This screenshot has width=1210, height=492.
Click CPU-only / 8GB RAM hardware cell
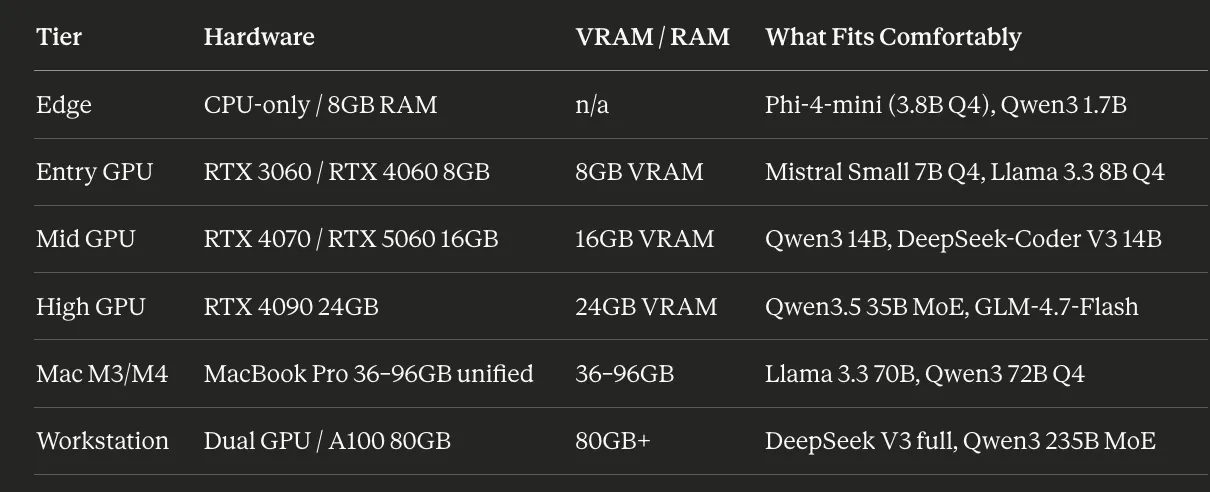coord(320,105)
